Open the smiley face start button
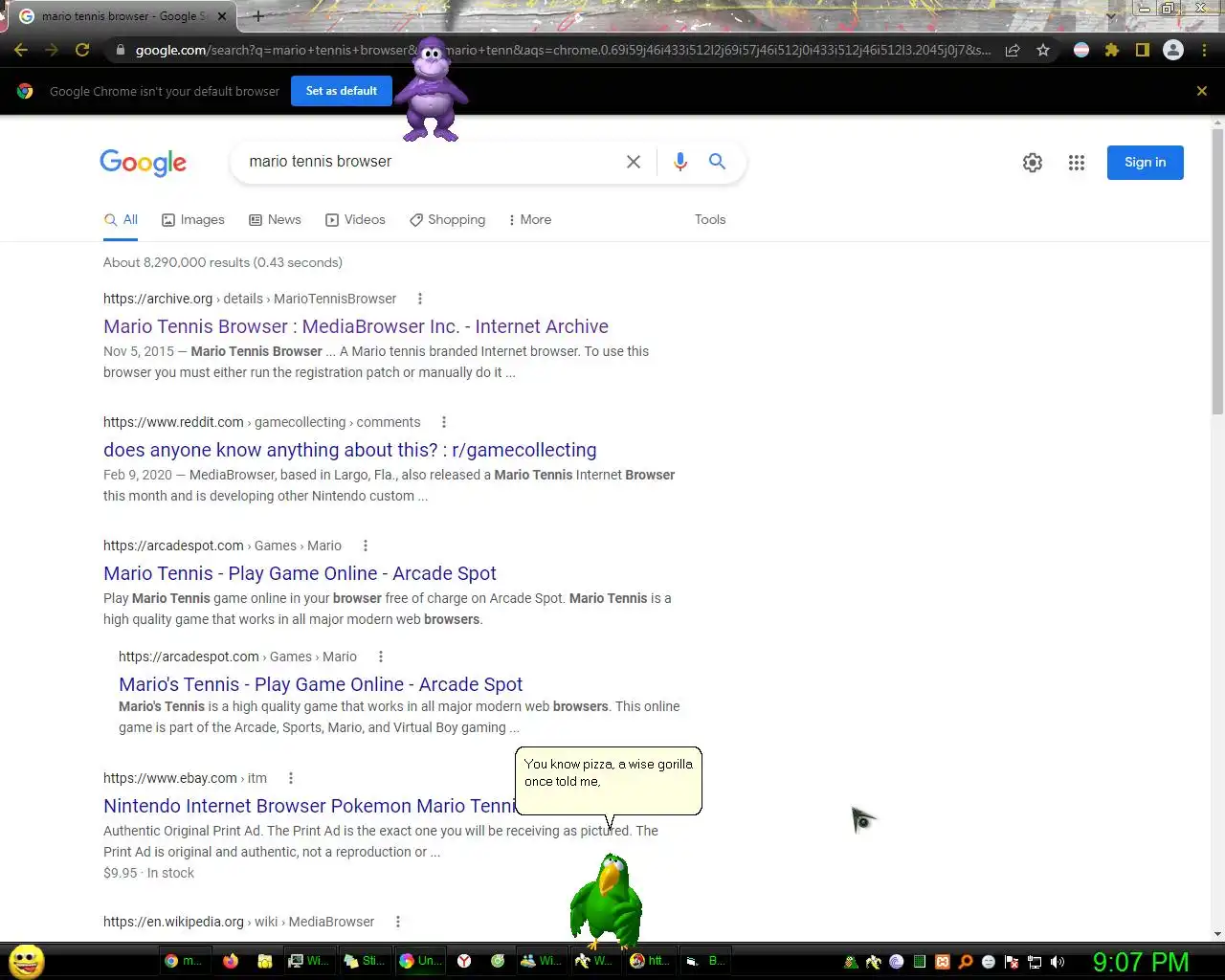This screenshot has width=1225, height=980. click(x=27, y=961)
